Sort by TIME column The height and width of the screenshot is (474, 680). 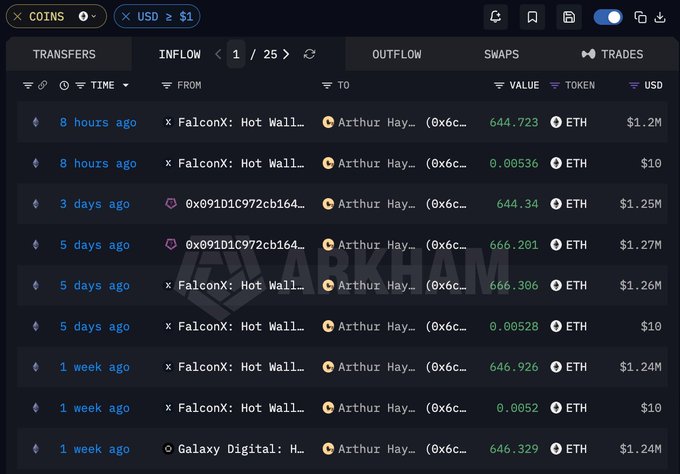tap(102, 85)
